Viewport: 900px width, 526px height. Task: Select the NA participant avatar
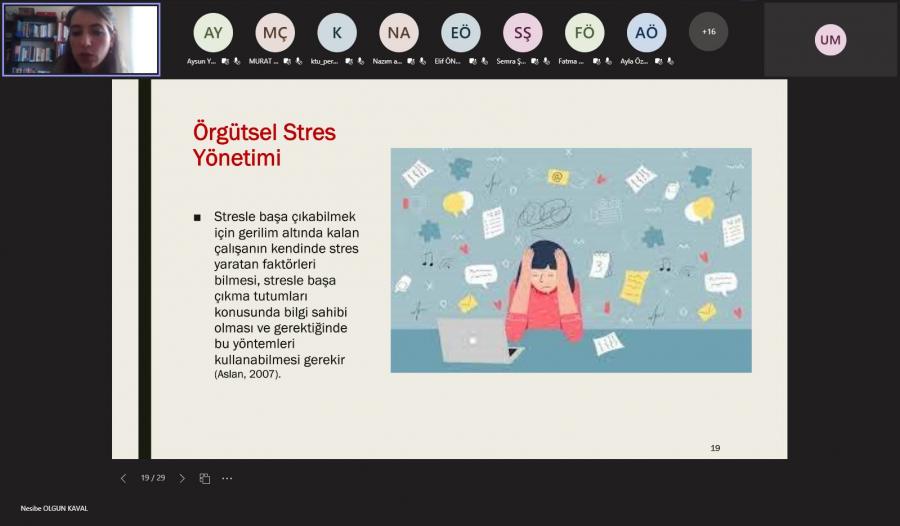(399, 33)
